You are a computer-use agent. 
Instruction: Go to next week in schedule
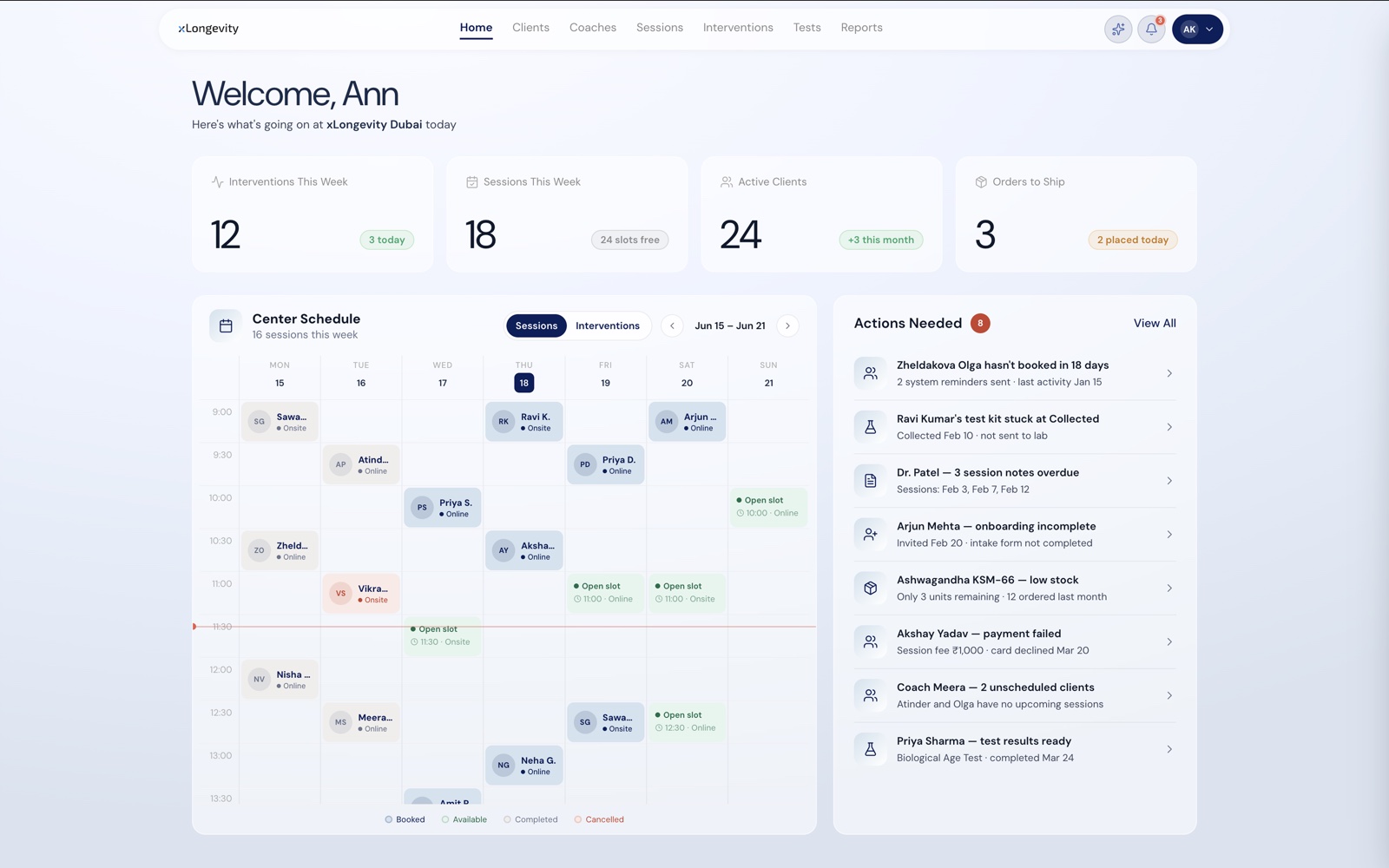pos(787,325)
